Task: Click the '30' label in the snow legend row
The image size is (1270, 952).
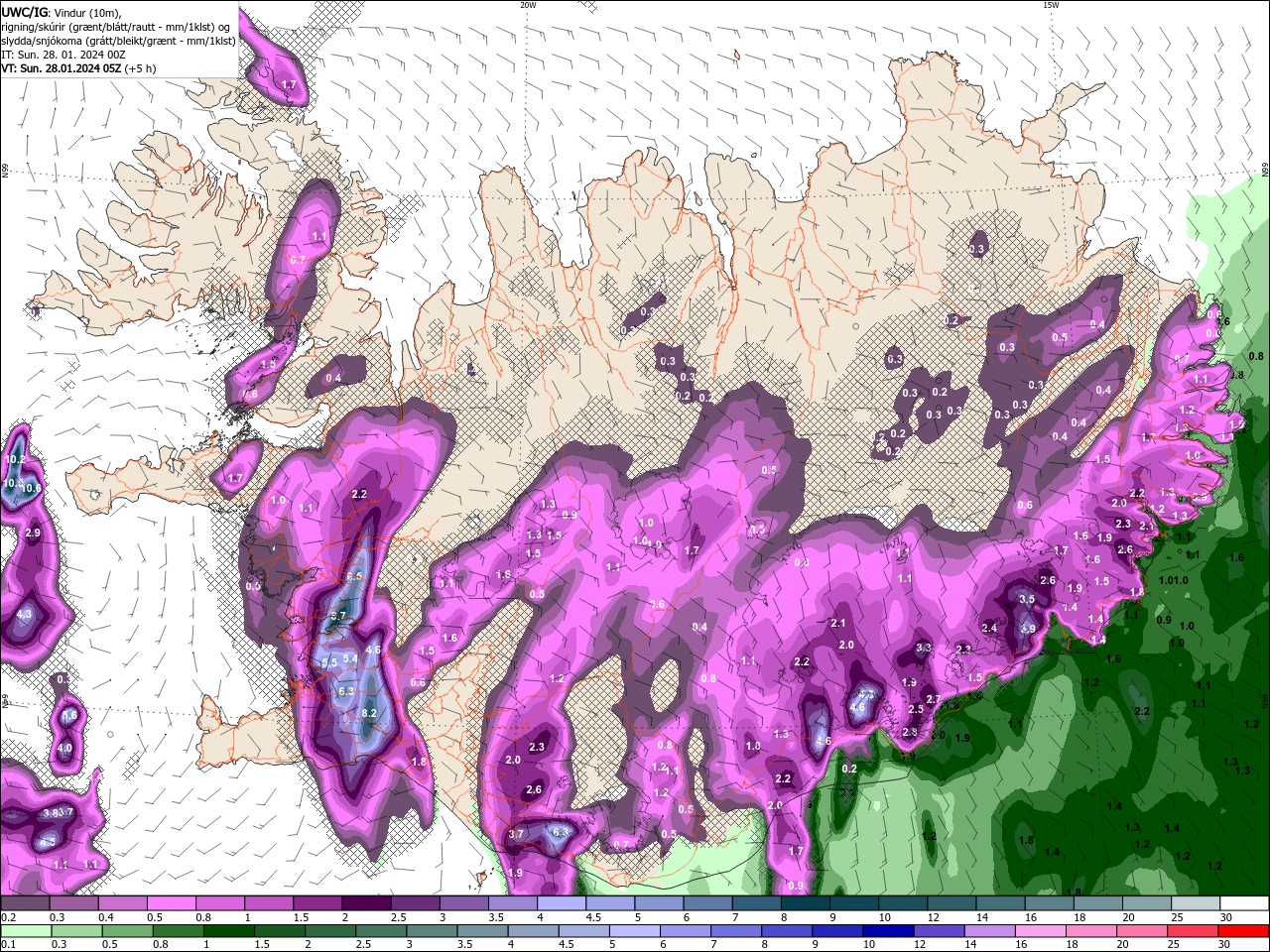Action: click(x=1226, y=917)
